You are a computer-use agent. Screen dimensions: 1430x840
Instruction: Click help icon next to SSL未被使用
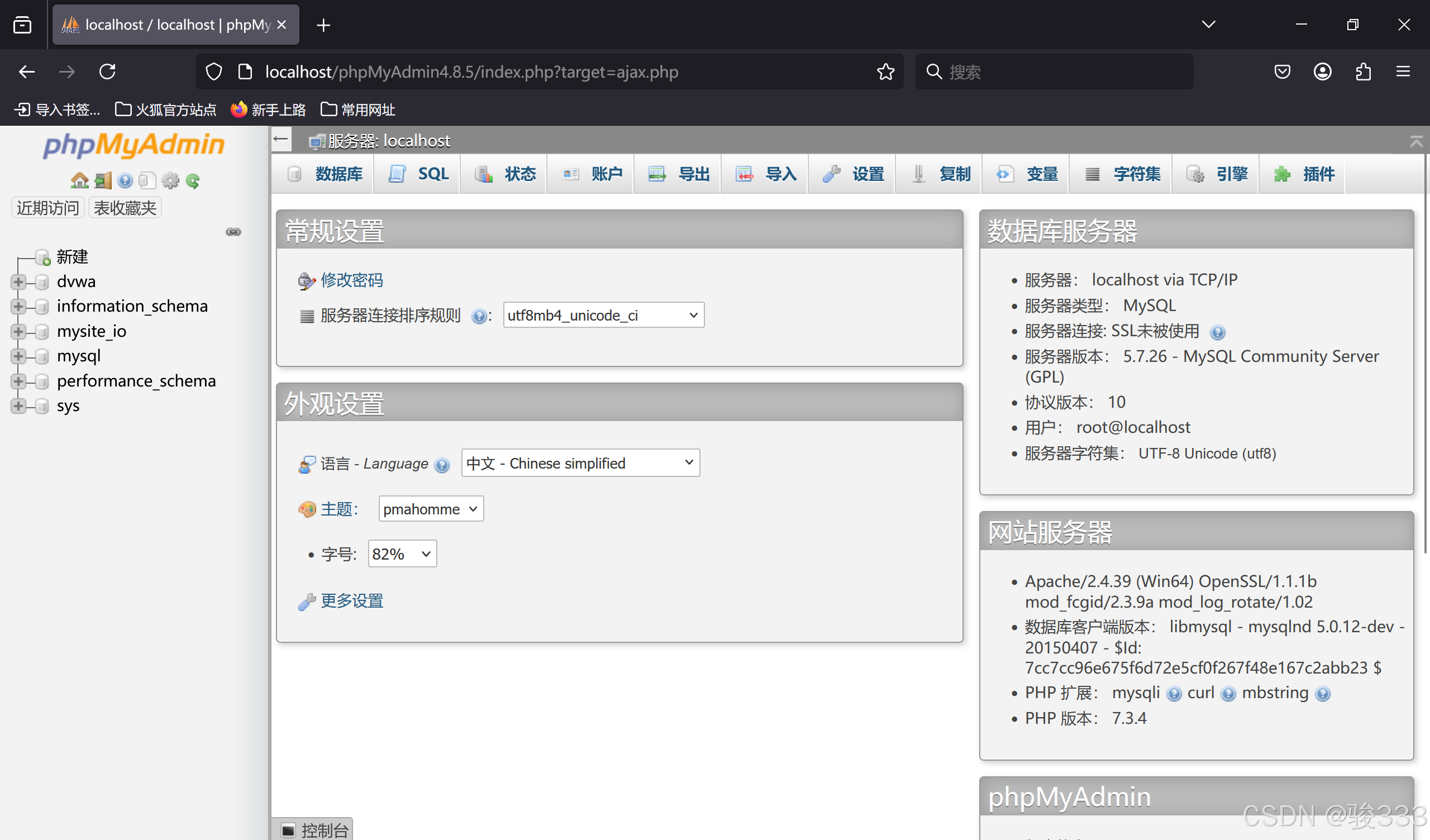pyautogui.click(x=1217, y=333)
